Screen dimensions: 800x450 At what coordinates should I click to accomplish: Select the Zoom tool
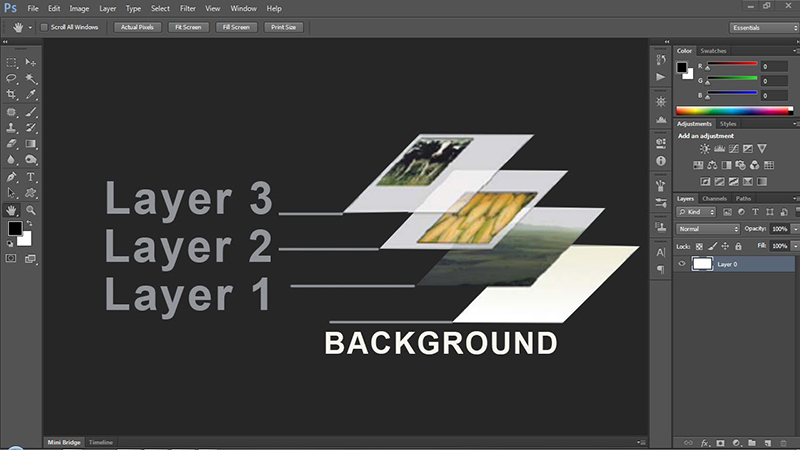point(31,210)
